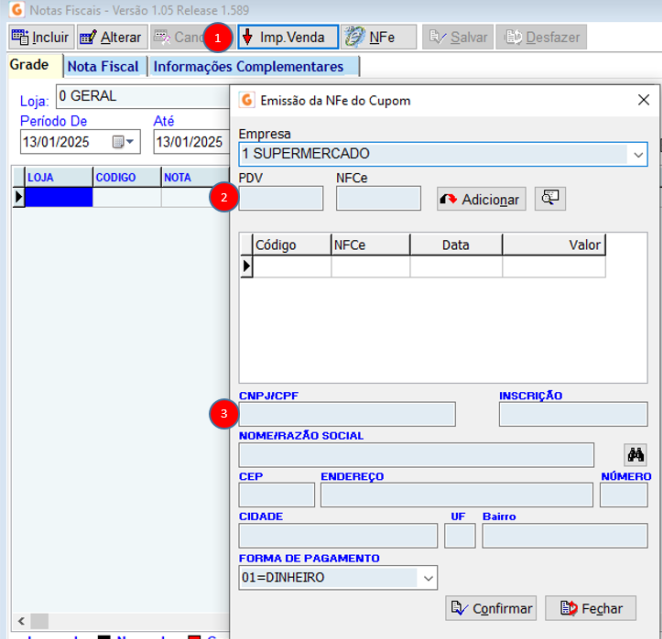Click the Incluir toolbar button

(41, 38)
